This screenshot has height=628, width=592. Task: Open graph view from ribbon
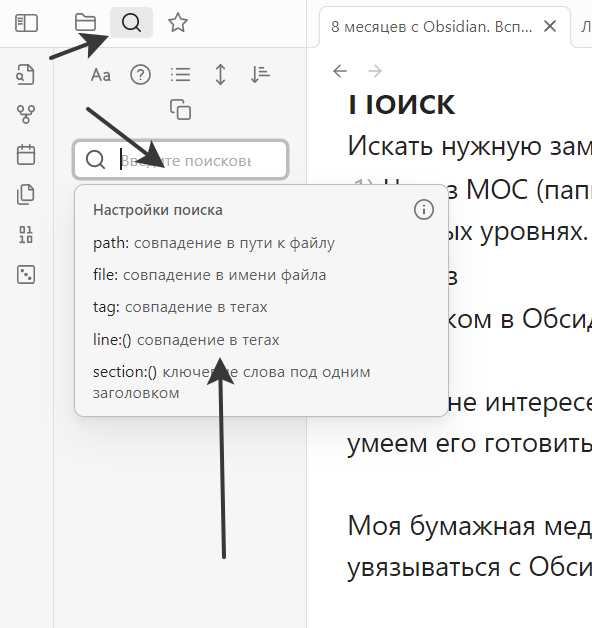(x=26, y=115)
